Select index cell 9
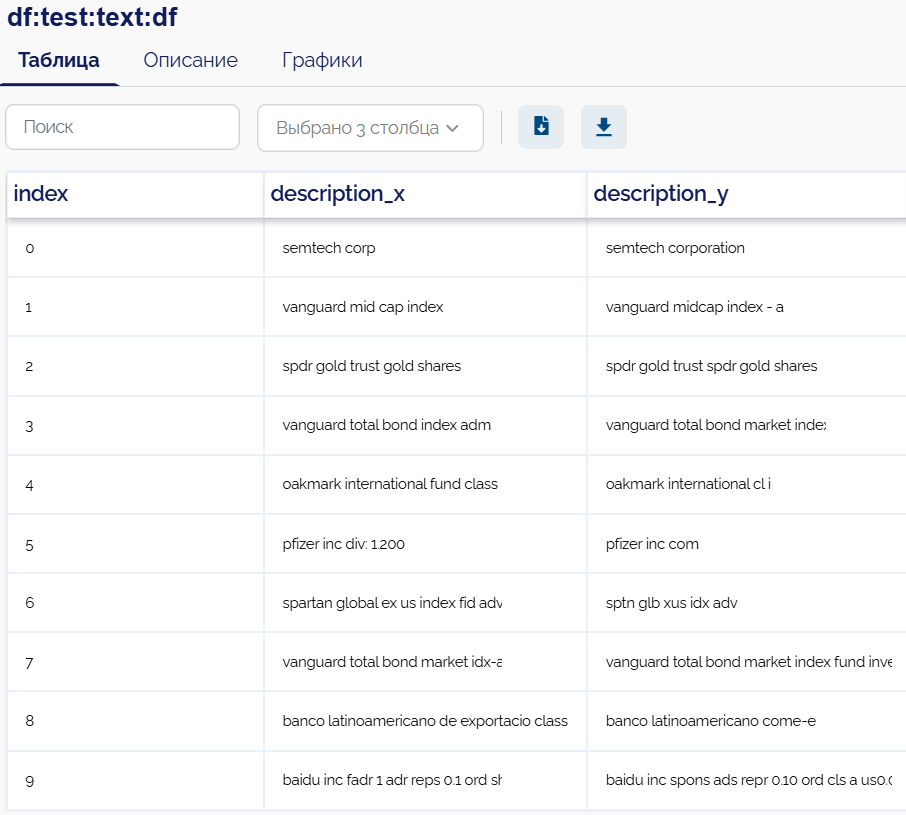The height and width of the screenshot is (815, 906). 135,780
